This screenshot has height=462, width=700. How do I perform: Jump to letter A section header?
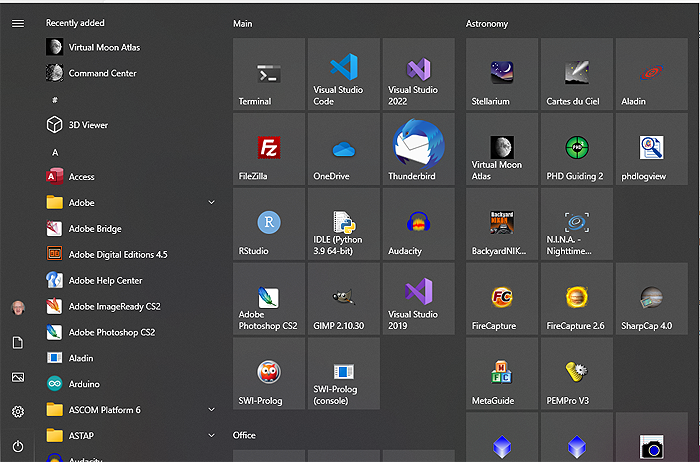point(55,152)
